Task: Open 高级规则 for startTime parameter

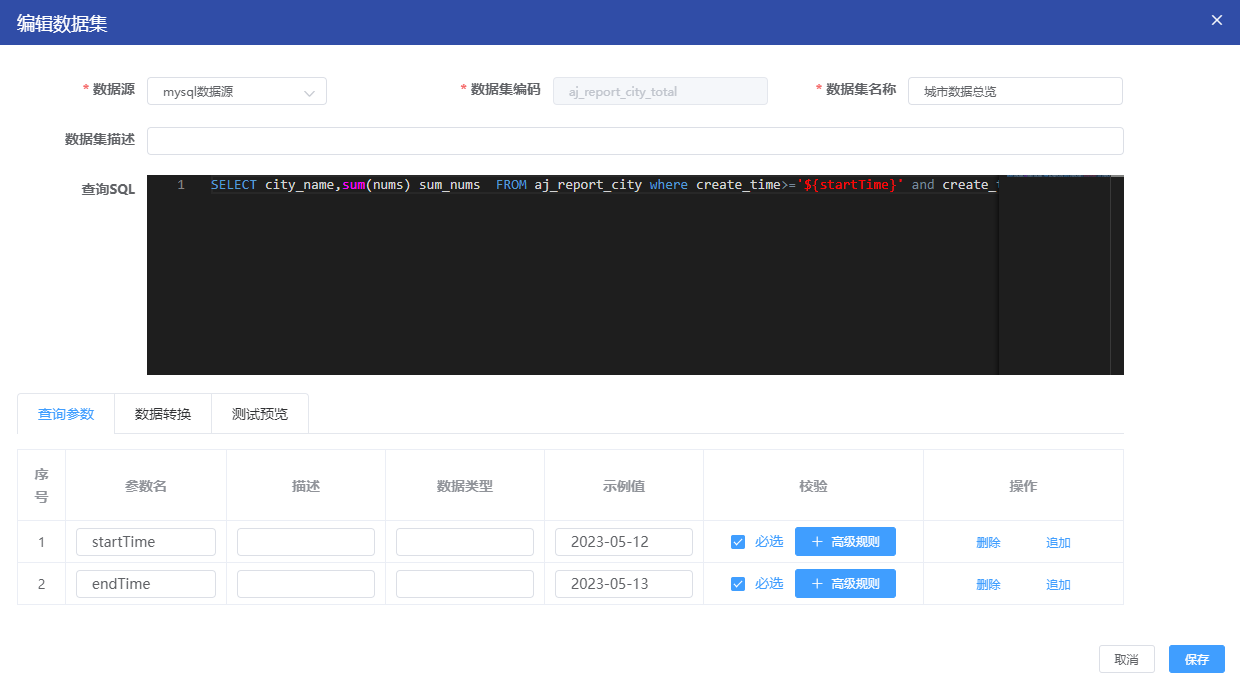Action: (845, 542)
